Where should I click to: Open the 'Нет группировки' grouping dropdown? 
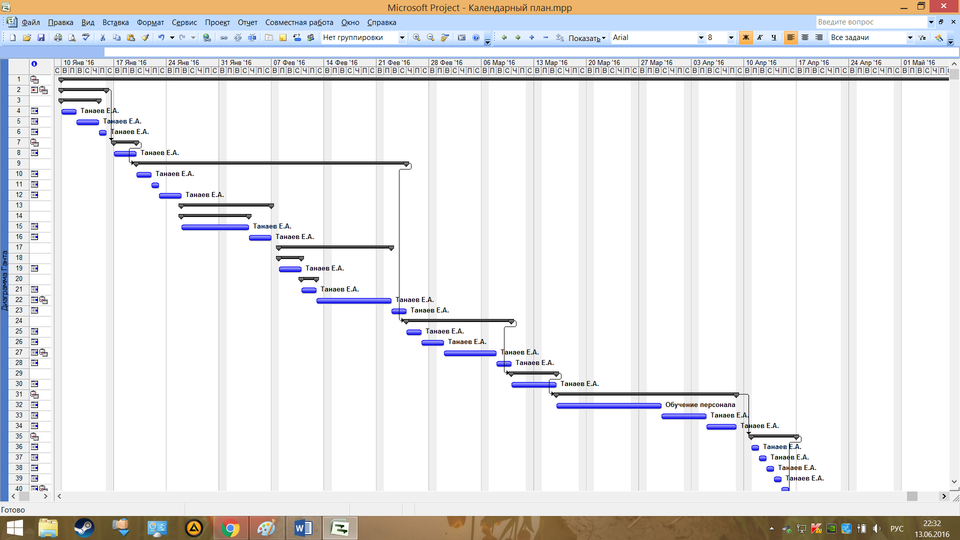click(402, 38)
